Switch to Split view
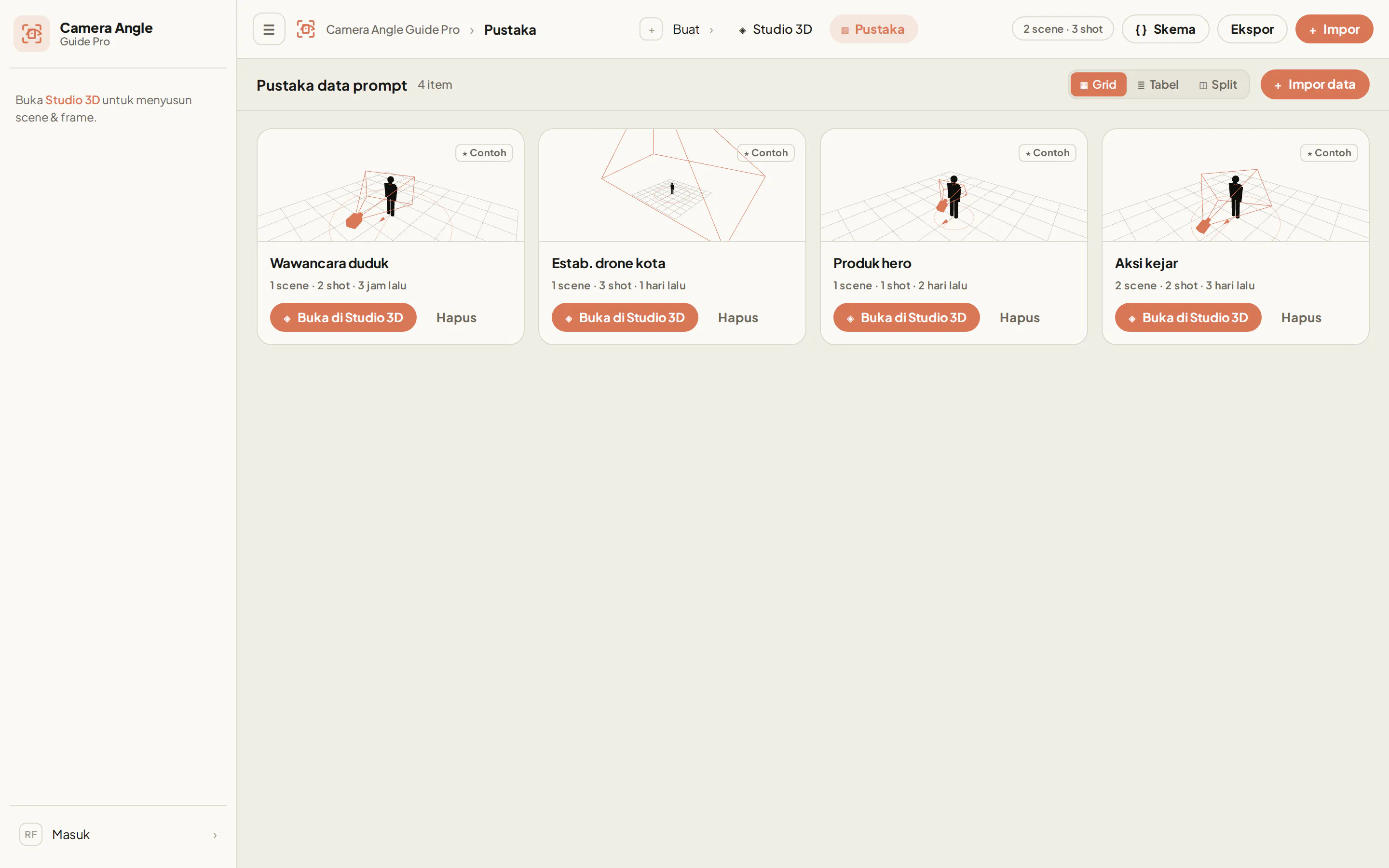Viewport: 1389px width, 868px height. coord(1217,84)
